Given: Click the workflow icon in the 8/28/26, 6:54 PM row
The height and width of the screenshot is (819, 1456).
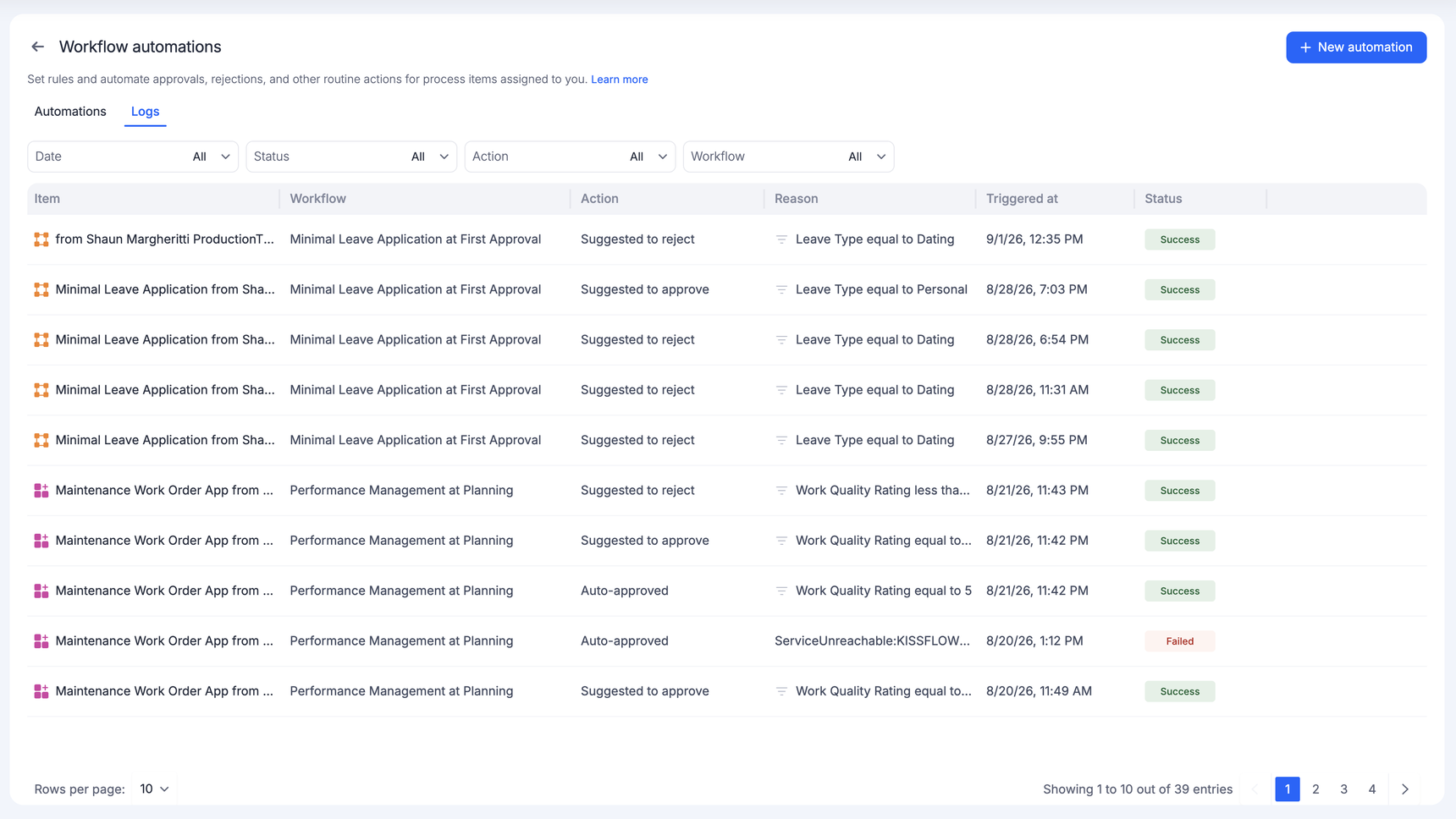Looking at the screenshot, I should [41, 339].
